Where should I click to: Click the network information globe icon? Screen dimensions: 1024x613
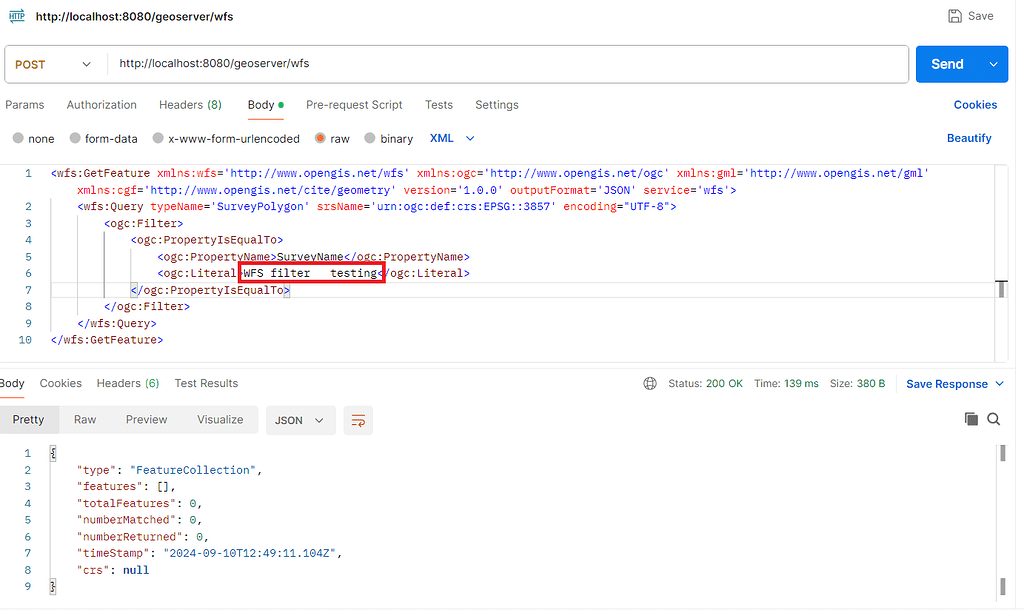pos(650,383)
